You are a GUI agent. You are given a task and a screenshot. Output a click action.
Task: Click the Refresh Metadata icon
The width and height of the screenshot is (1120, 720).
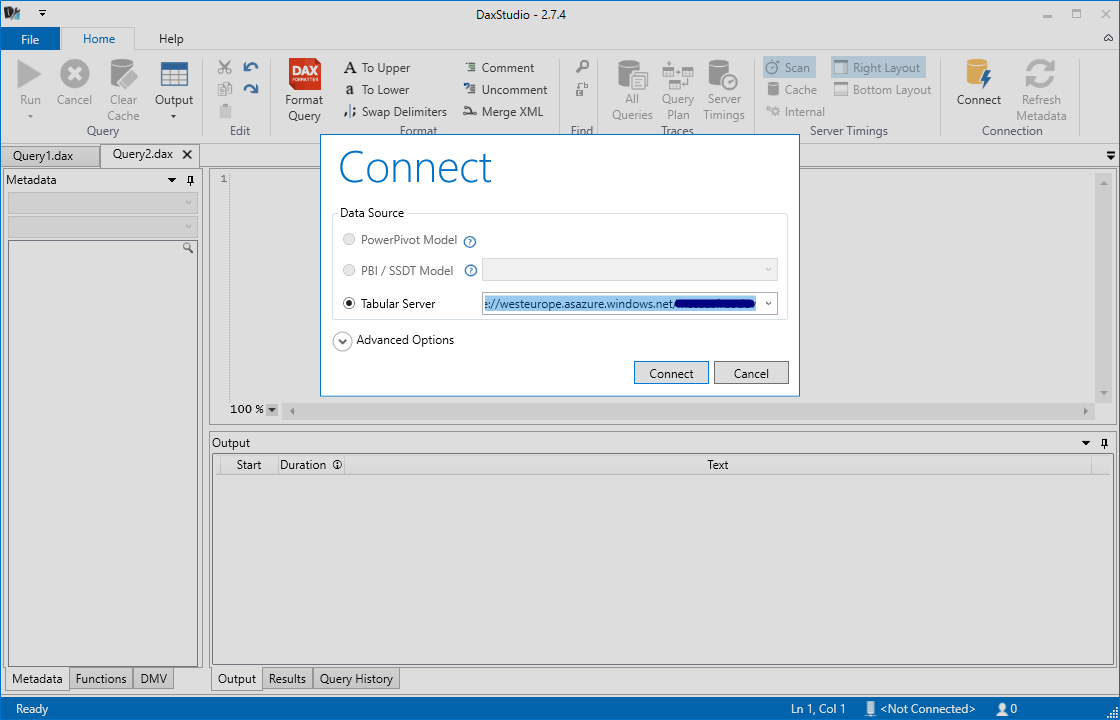click(x=1041, y=74)
